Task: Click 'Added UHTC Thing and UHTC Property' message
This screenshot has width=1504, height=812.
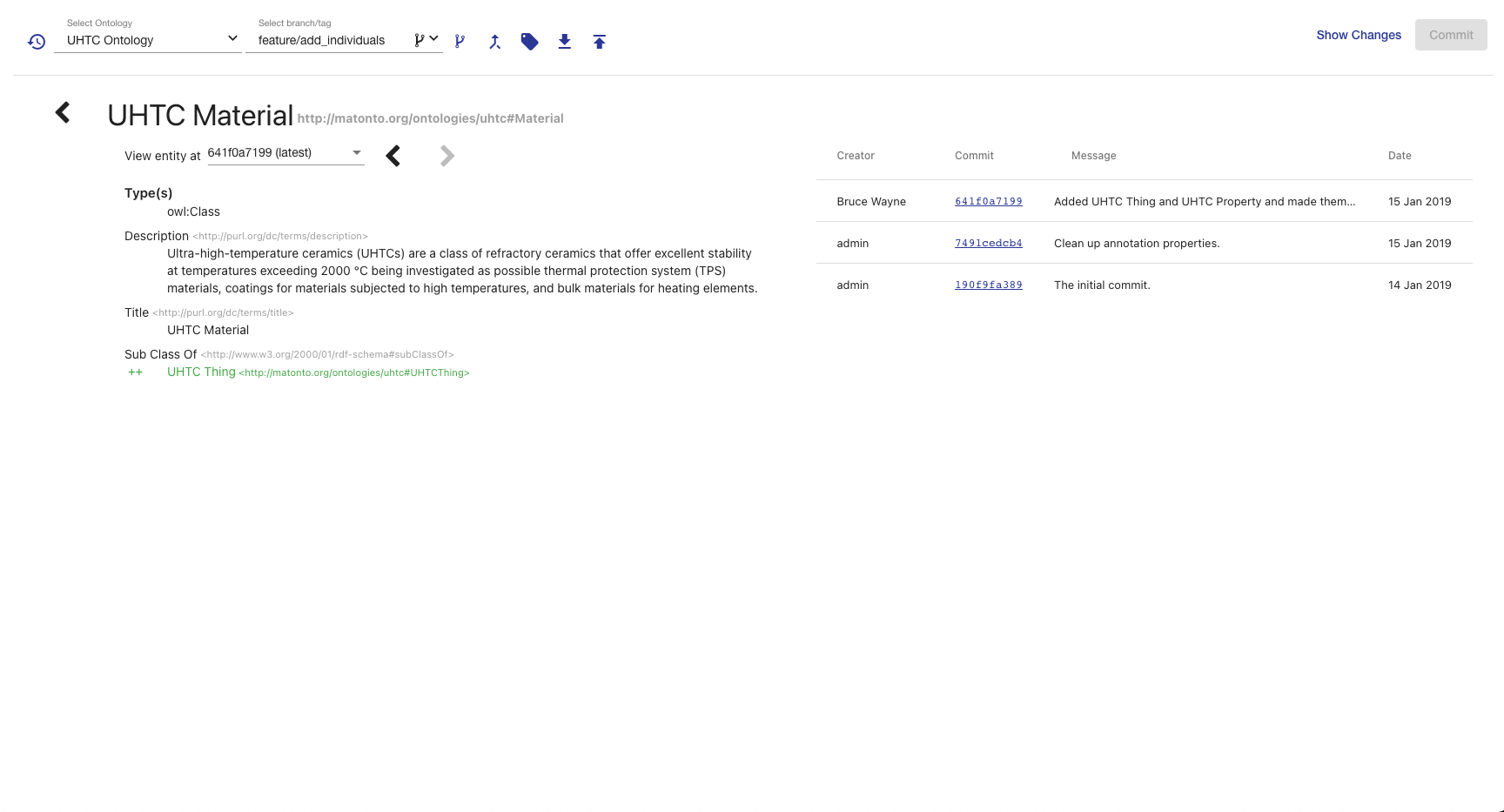Action: (1205, 201)
